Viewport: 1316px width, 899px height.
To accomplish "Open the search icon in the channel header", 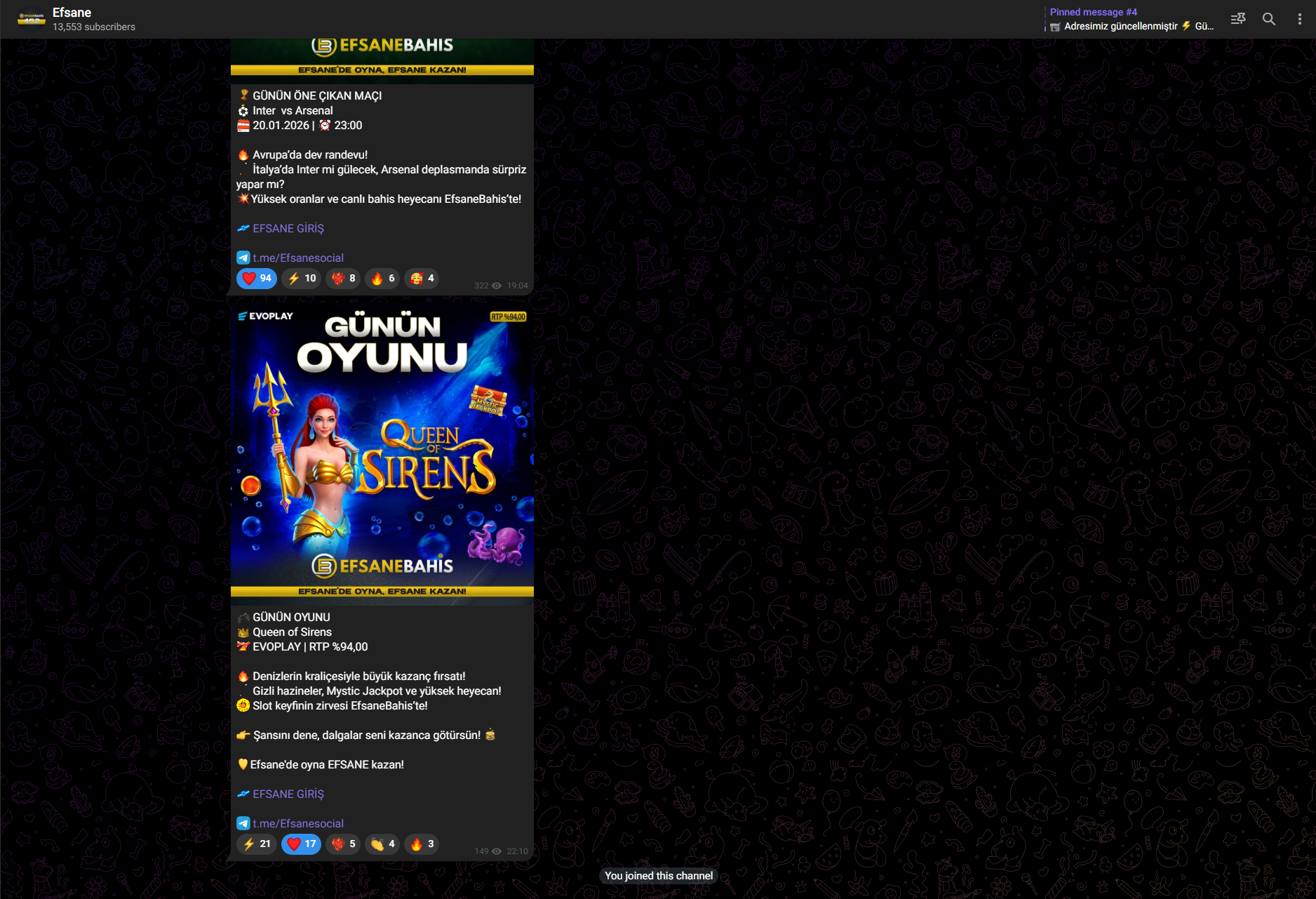I will [1269, 19].
